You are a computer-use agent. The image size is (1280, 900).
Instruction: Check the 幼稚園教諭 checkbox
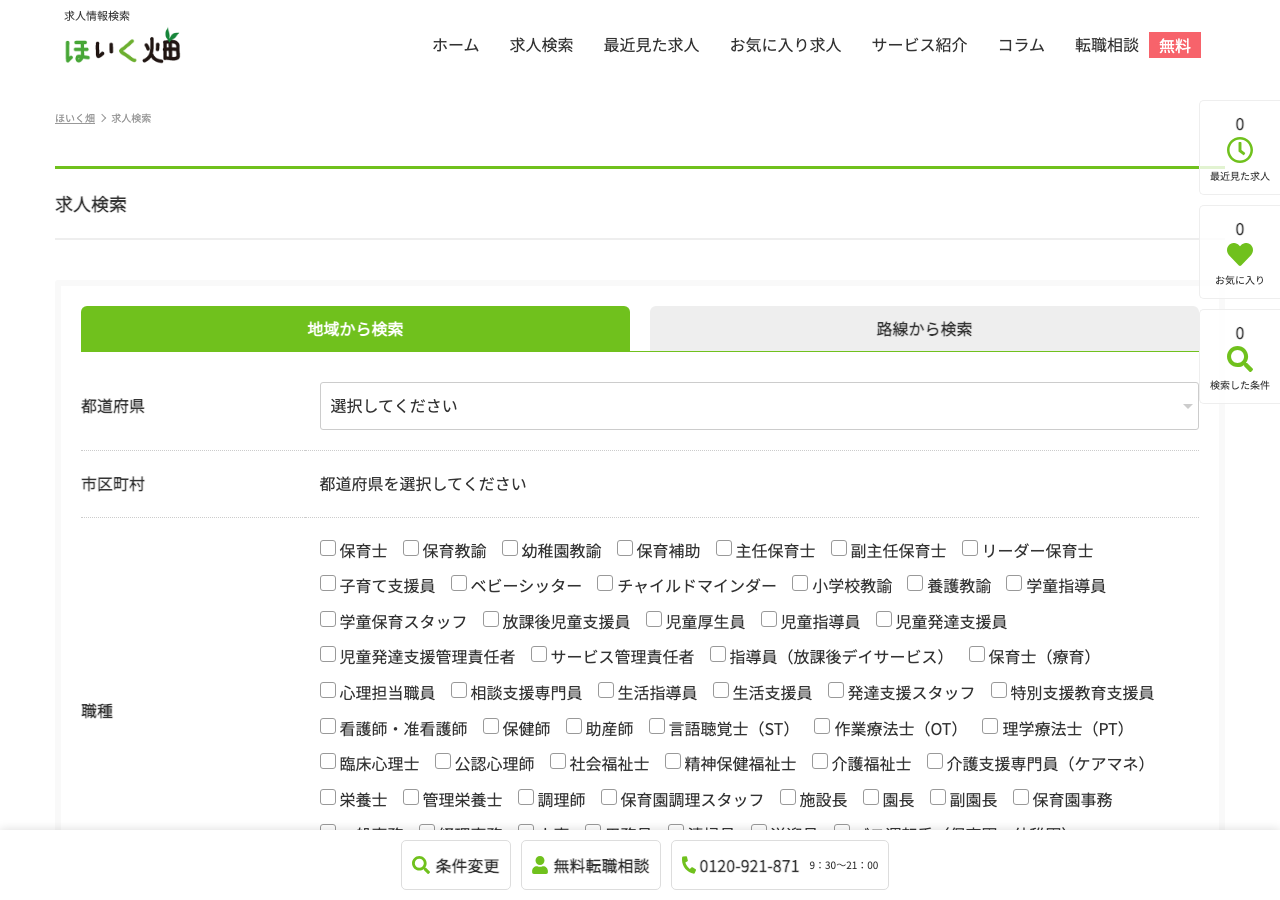coord(510,548)
